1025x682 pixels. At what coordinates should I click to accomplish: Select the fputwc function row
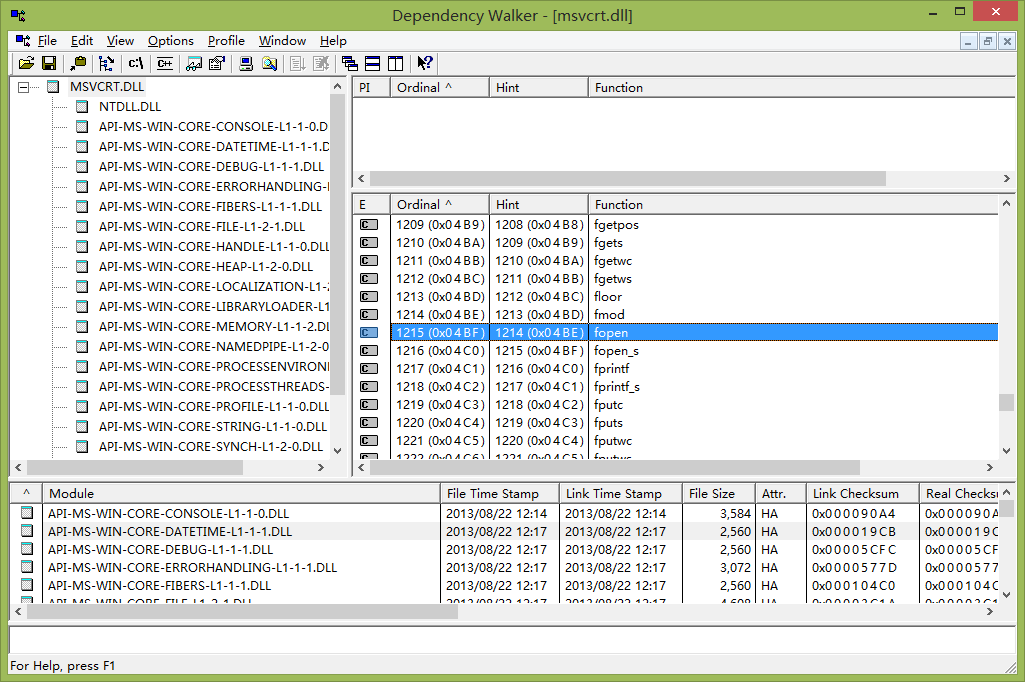click(x=676, y=441)
